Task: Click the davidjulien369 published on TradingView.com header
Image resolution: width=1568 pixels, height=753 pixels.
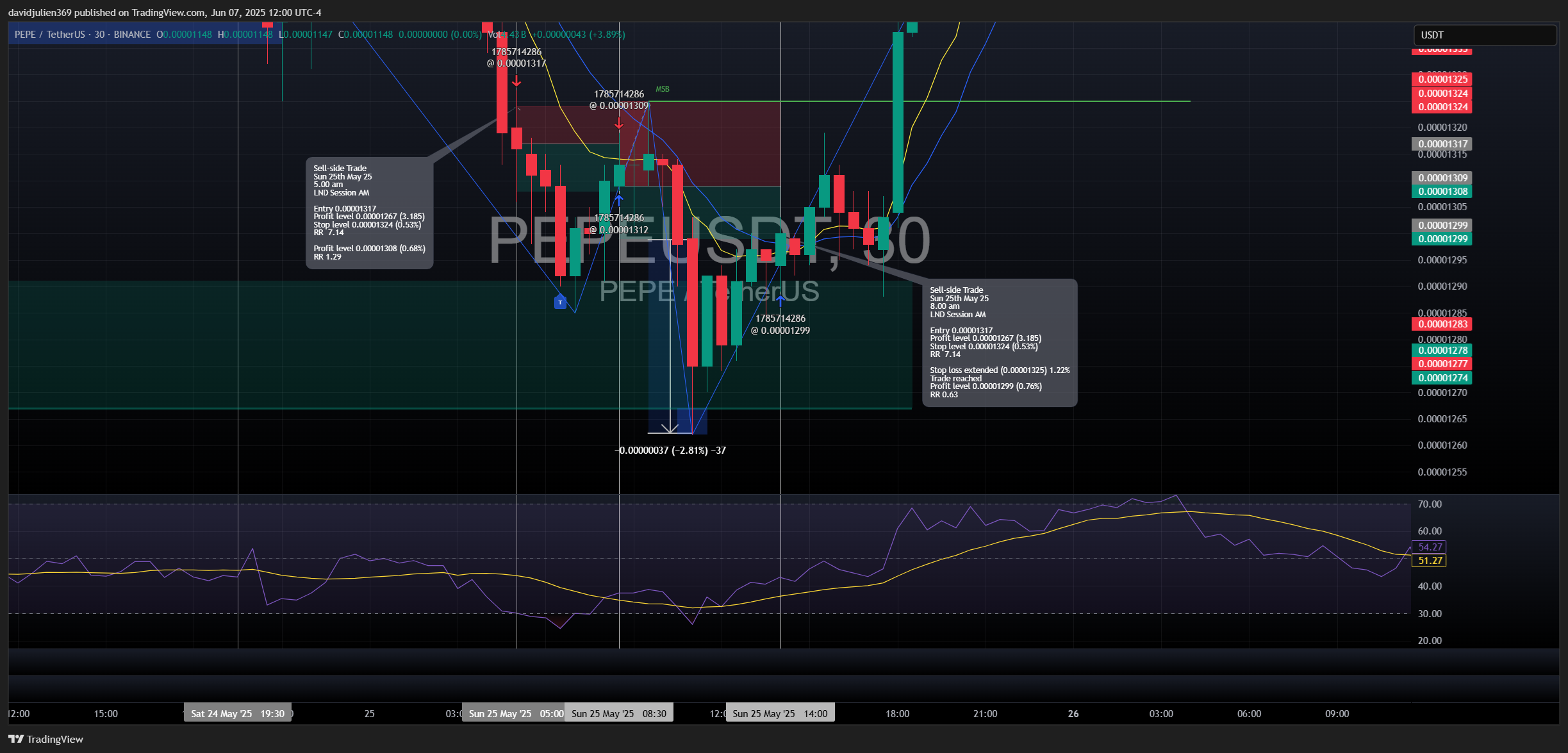Action: 165,12
